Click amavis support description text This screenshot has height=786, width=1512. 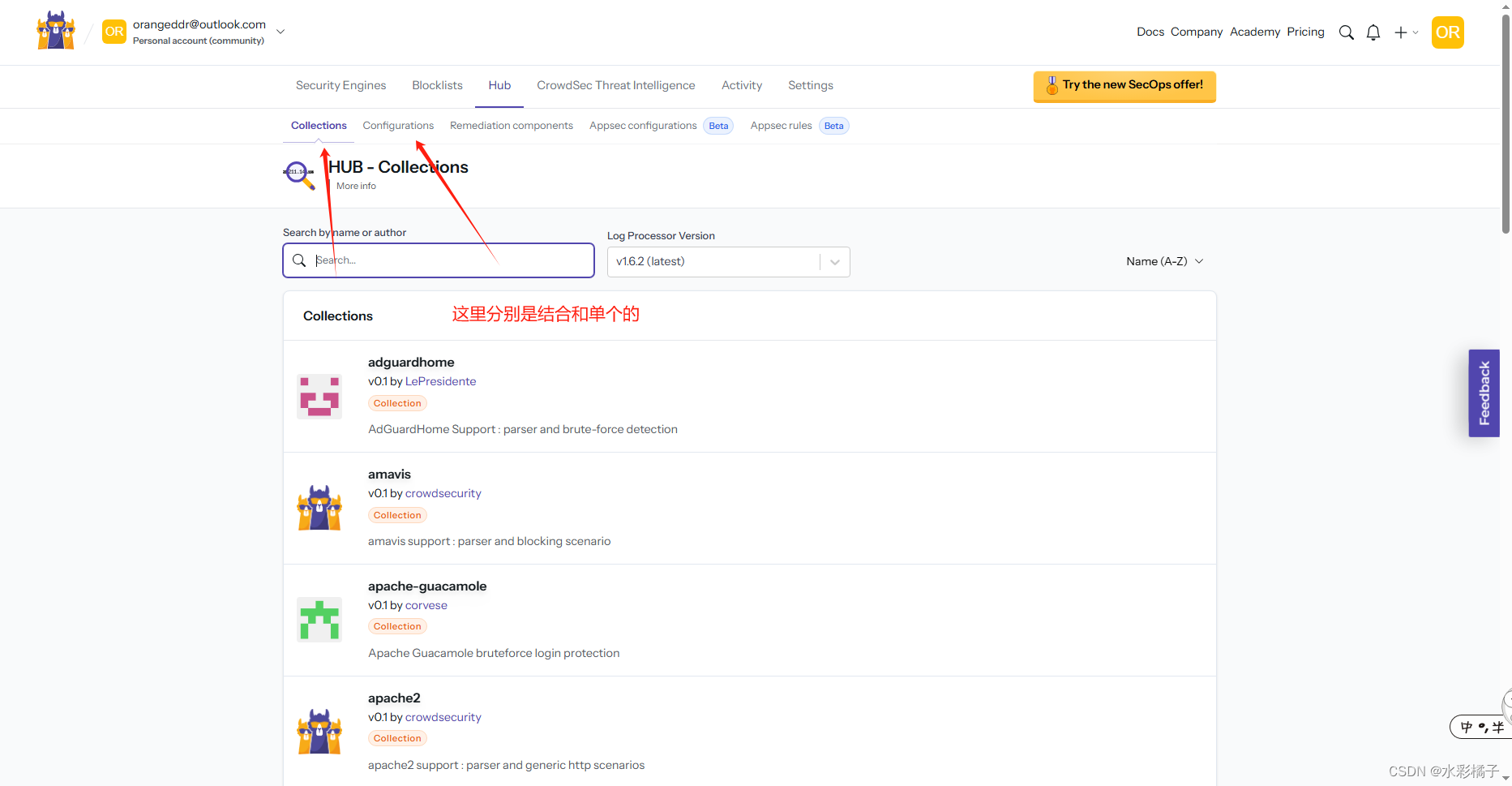click(489, 541)
